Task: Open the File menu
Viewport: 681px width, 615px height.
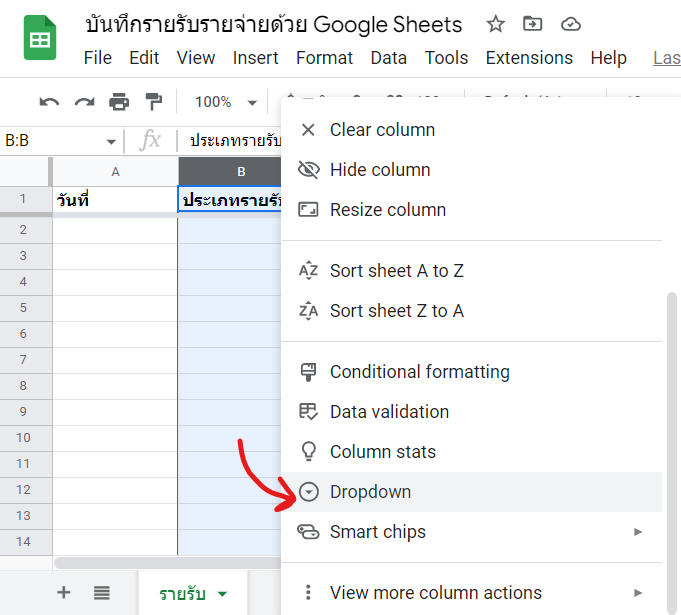Action: (x=98, y=58)
